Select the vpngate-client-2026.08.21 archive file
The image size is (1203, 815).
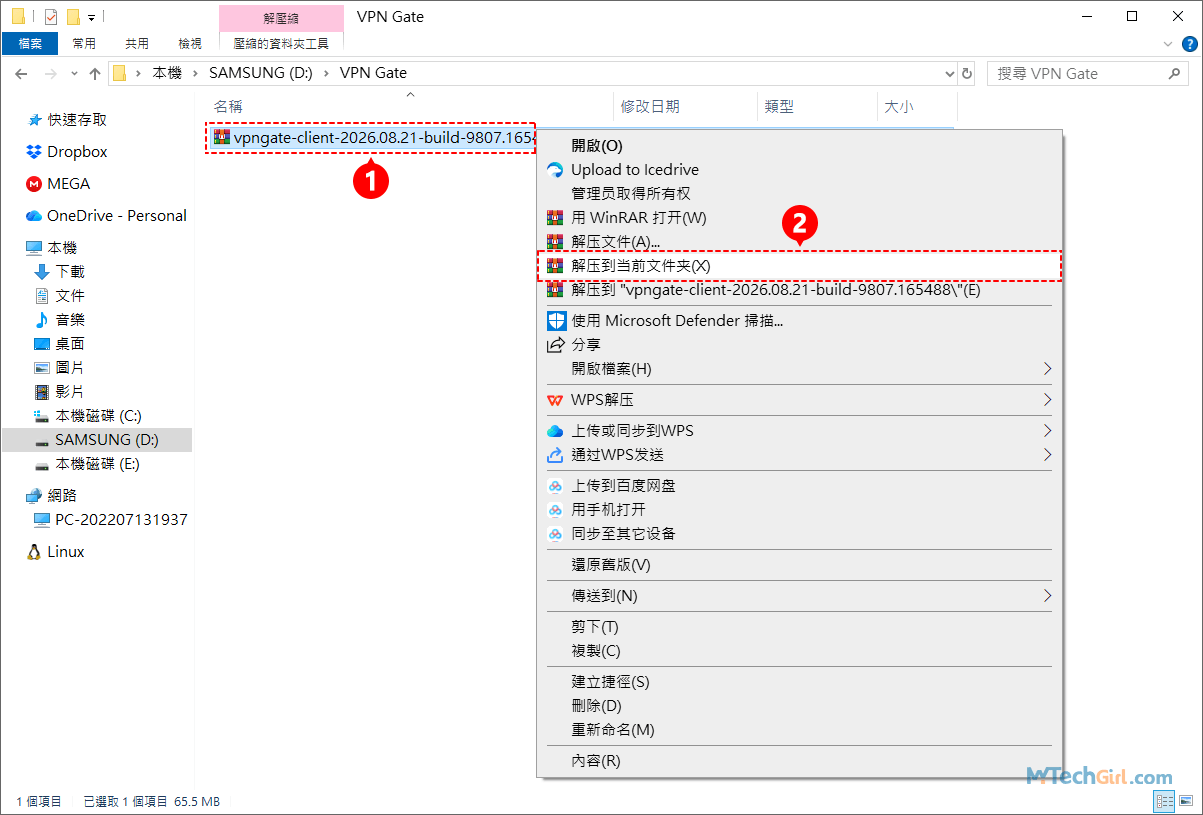tap(371, 138)
